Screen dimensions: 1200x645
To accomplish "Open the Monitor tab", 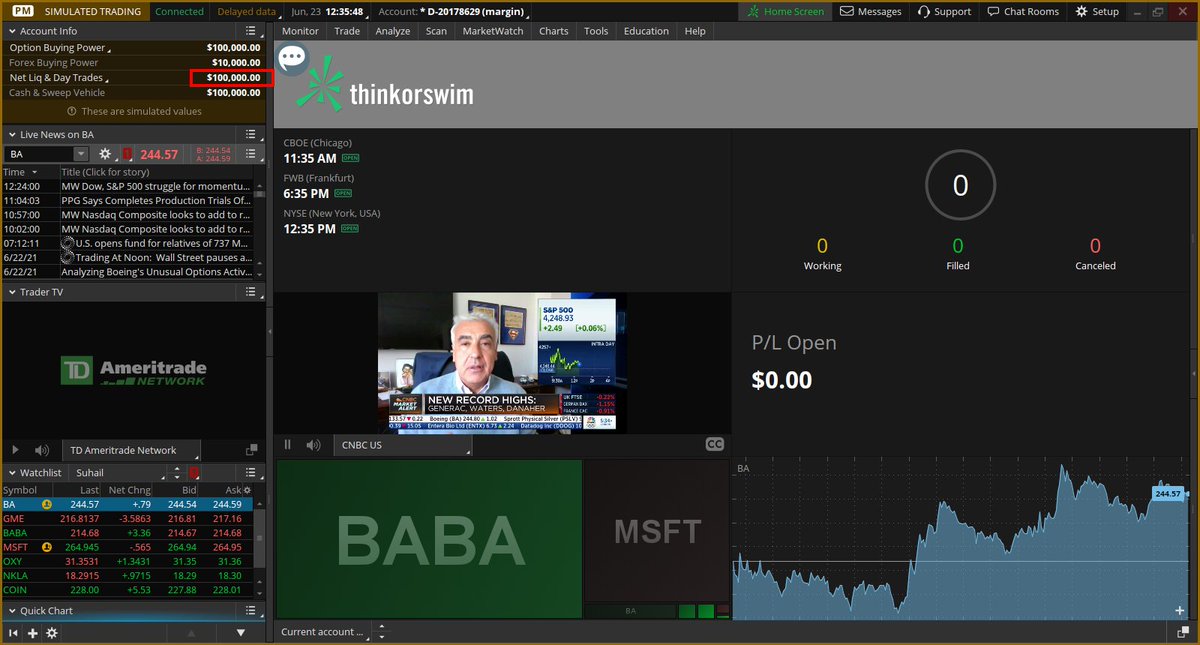I will (x=300, y=31).
